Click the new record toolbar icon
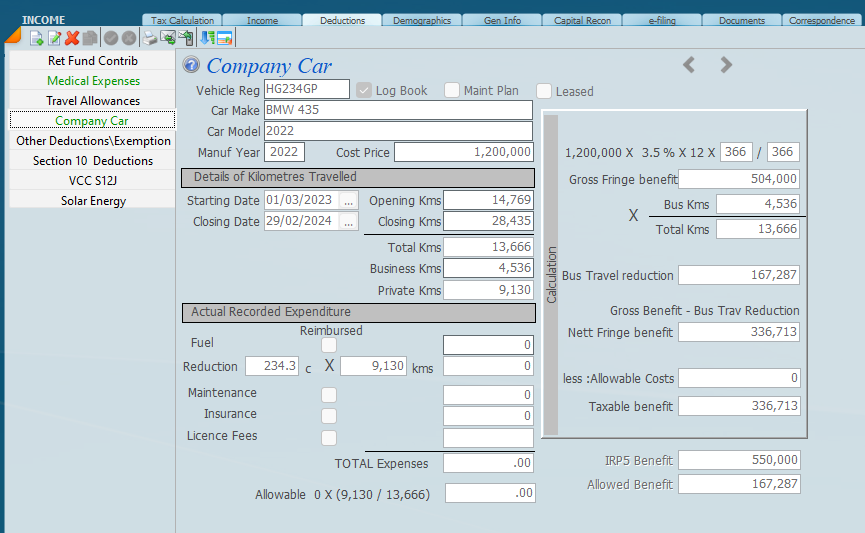 click(x=36, y=38)
